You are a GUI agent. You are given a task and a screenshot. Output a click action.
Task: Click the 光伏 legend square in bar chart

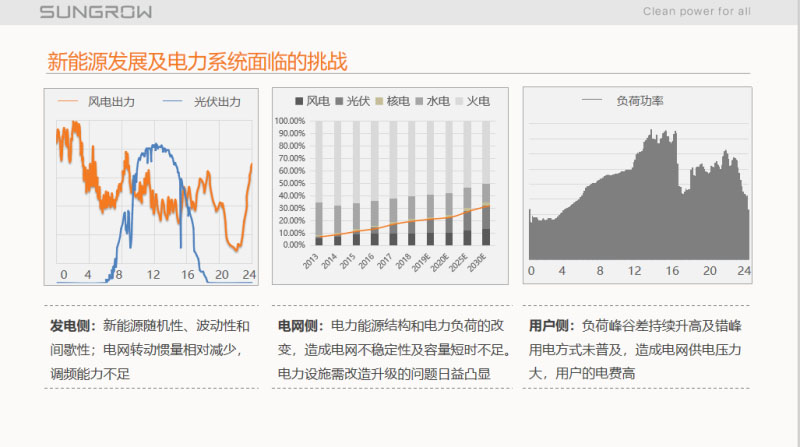pos(341,102)
